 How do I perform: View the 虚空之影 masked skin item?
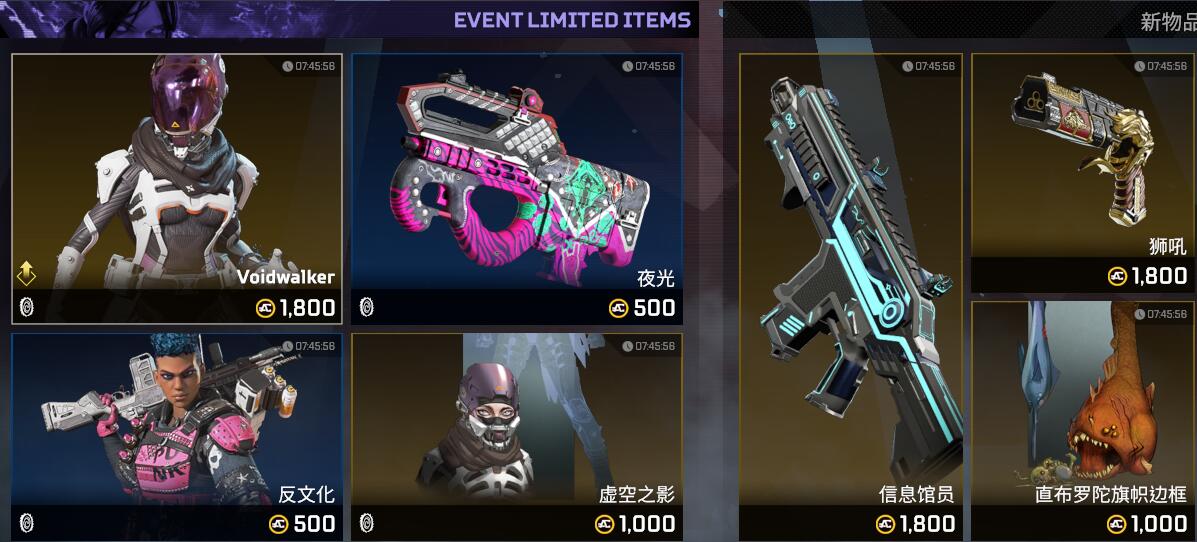point(517,437)
